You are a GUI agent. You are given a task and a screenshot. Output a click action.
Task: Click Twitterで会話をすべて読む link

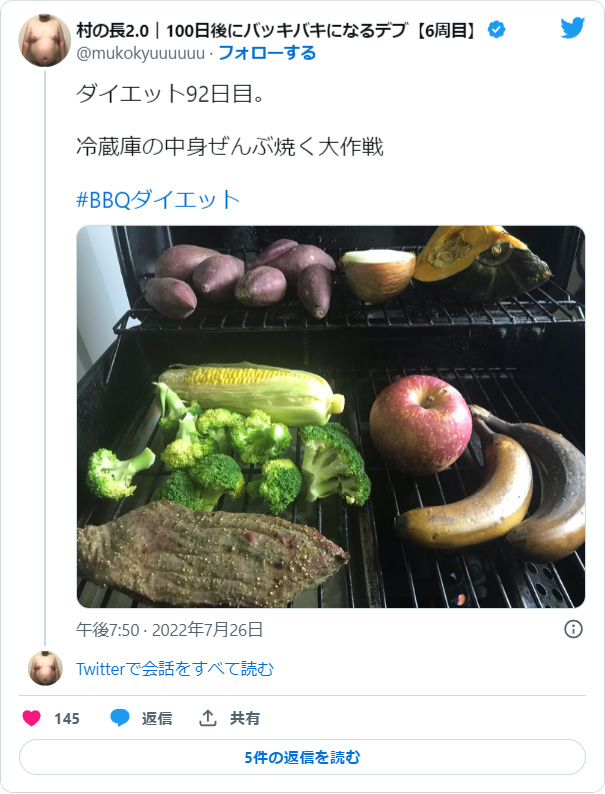pyautogui.click(x=175, y=669)
